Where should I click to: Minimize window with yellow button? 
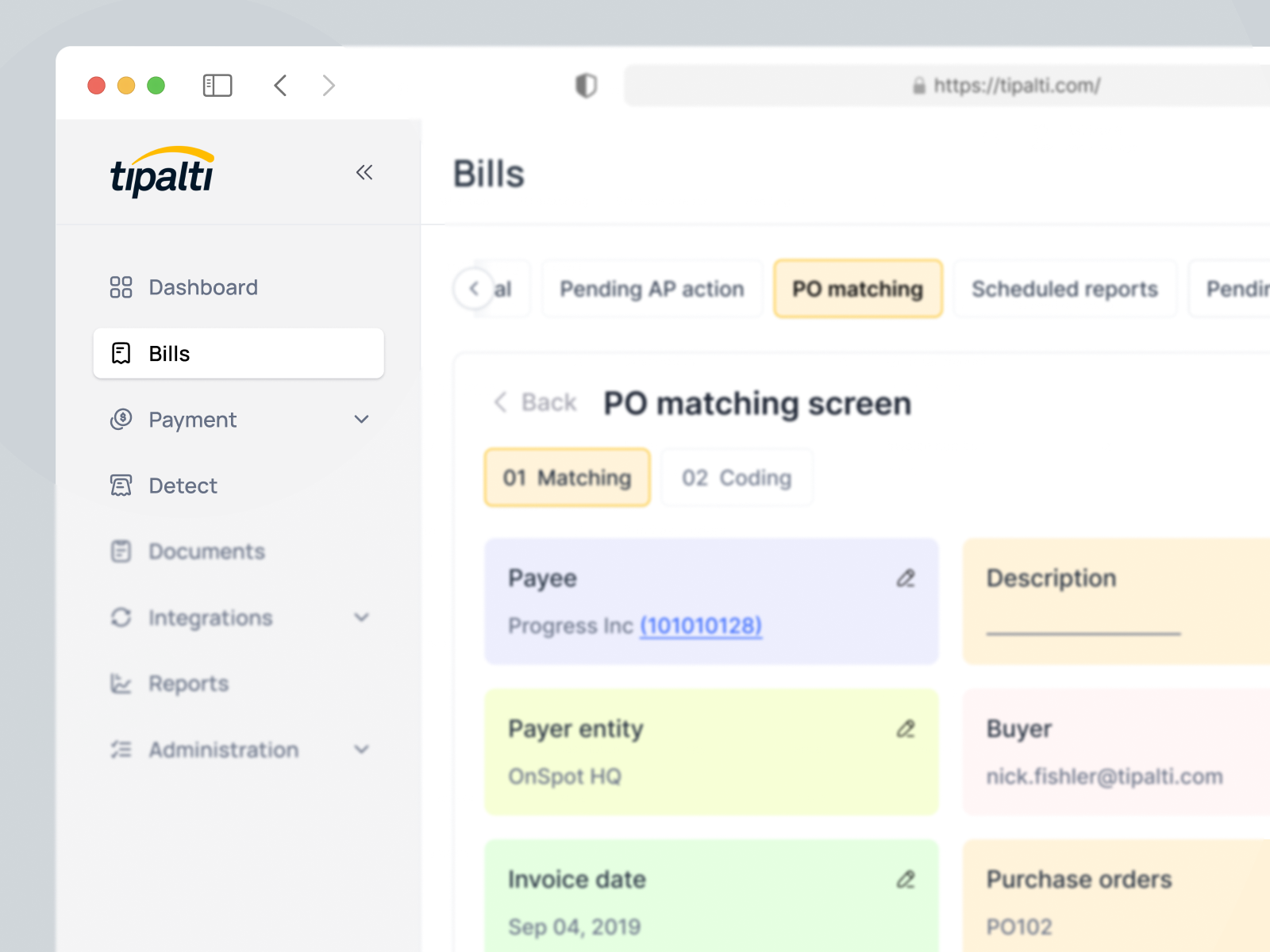click(126, 85)
